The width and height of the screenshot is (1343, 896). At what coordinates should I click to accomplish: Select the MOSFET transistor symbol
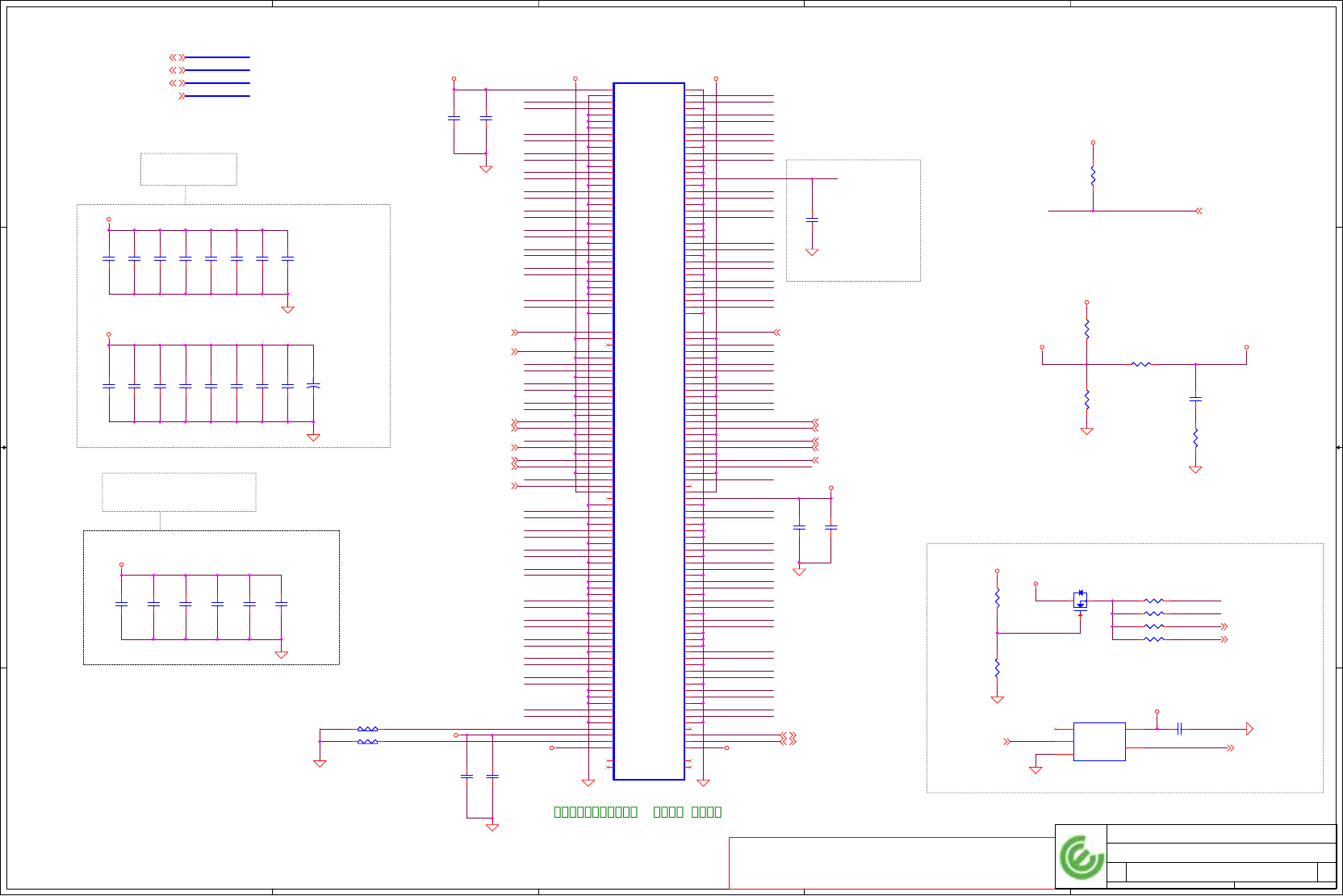pos(1080,601)
